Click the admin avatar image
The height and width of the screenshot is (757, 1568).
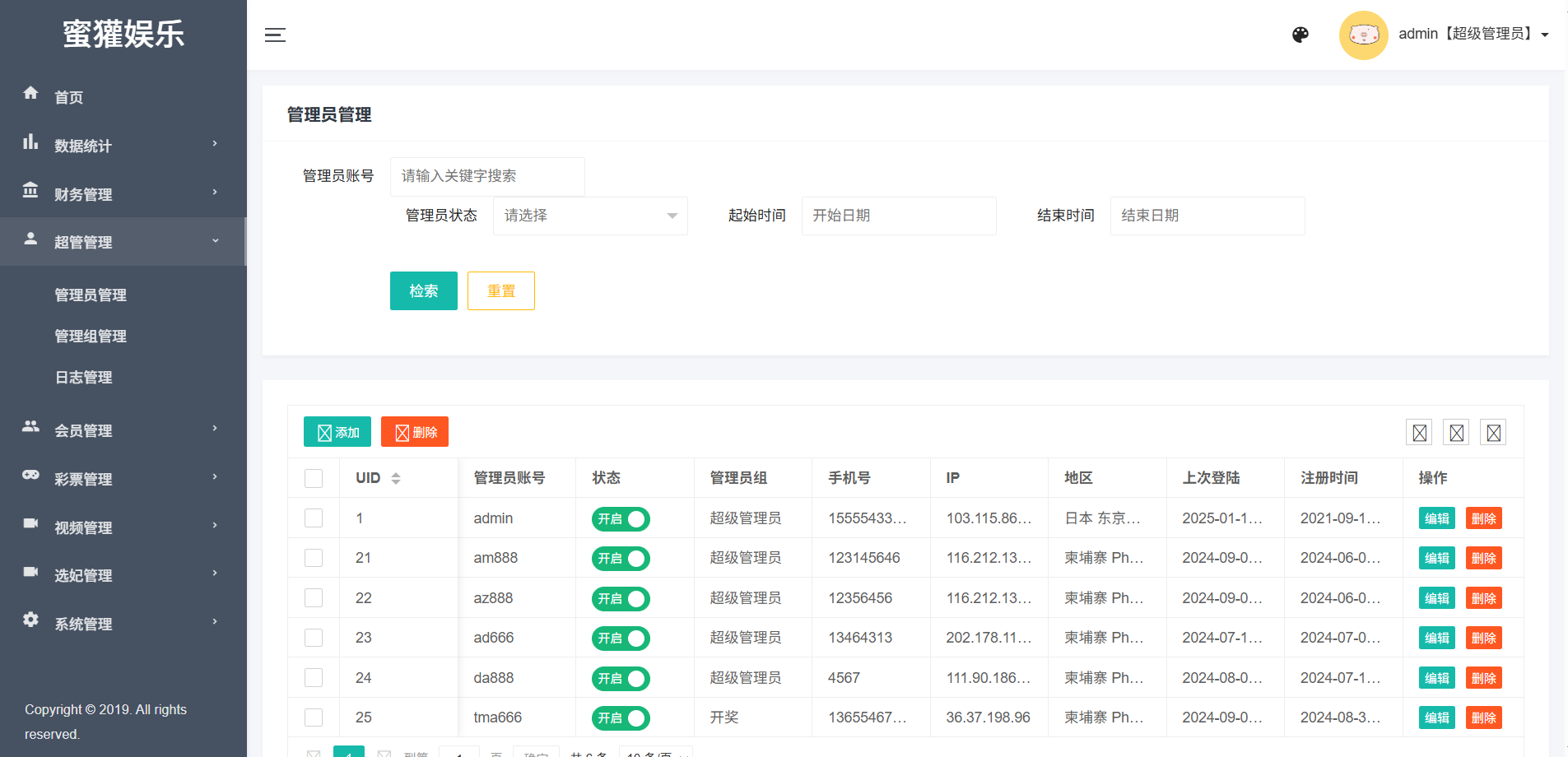pyautogui.click(x=1363, y=35)
